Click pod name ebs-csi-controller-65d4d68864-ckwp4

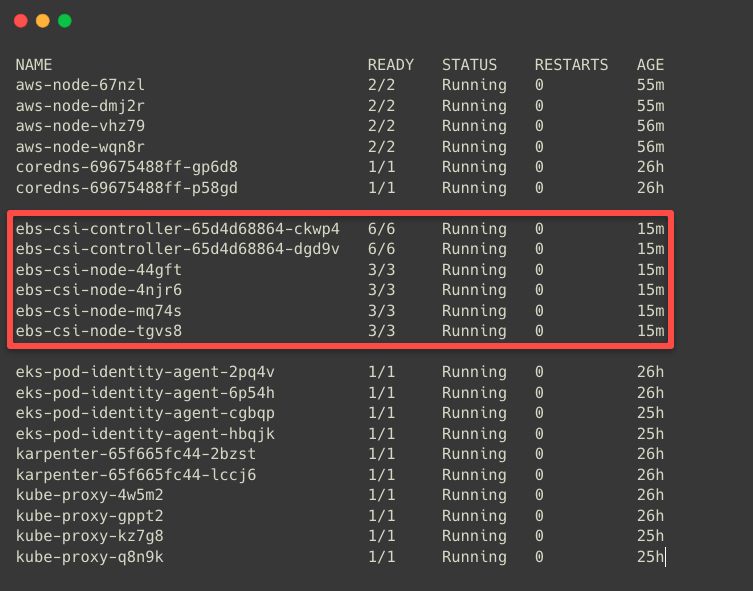click(x=178, y=229)
